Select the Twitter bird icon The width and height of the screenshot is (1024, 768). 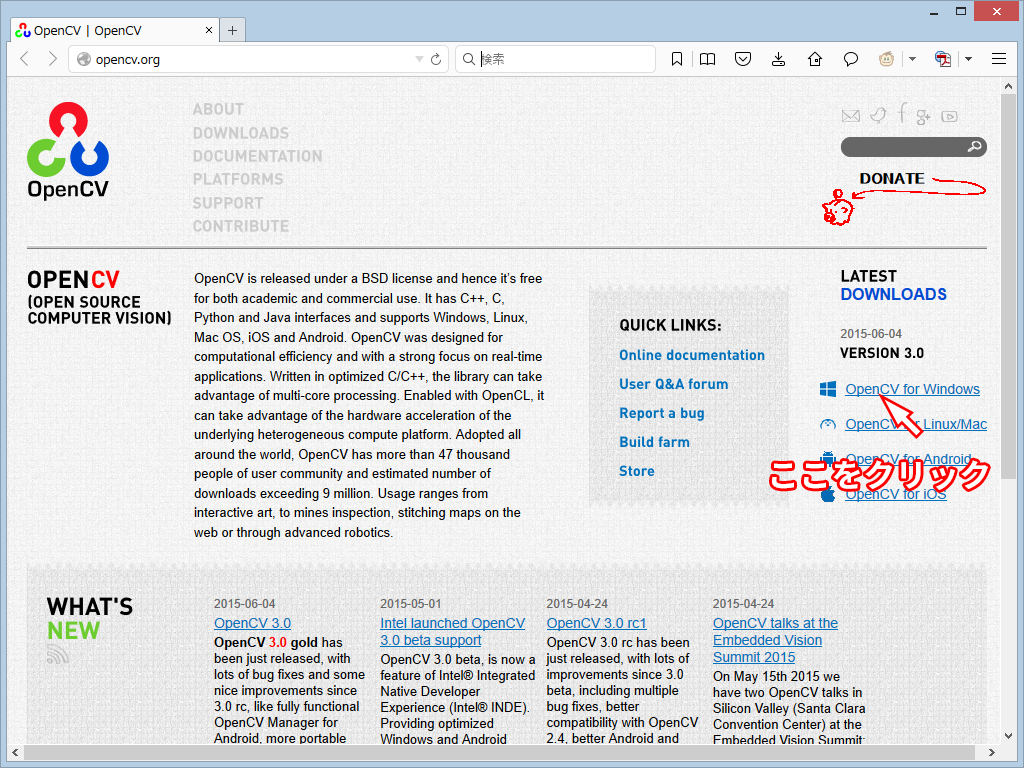coord(877,116)
